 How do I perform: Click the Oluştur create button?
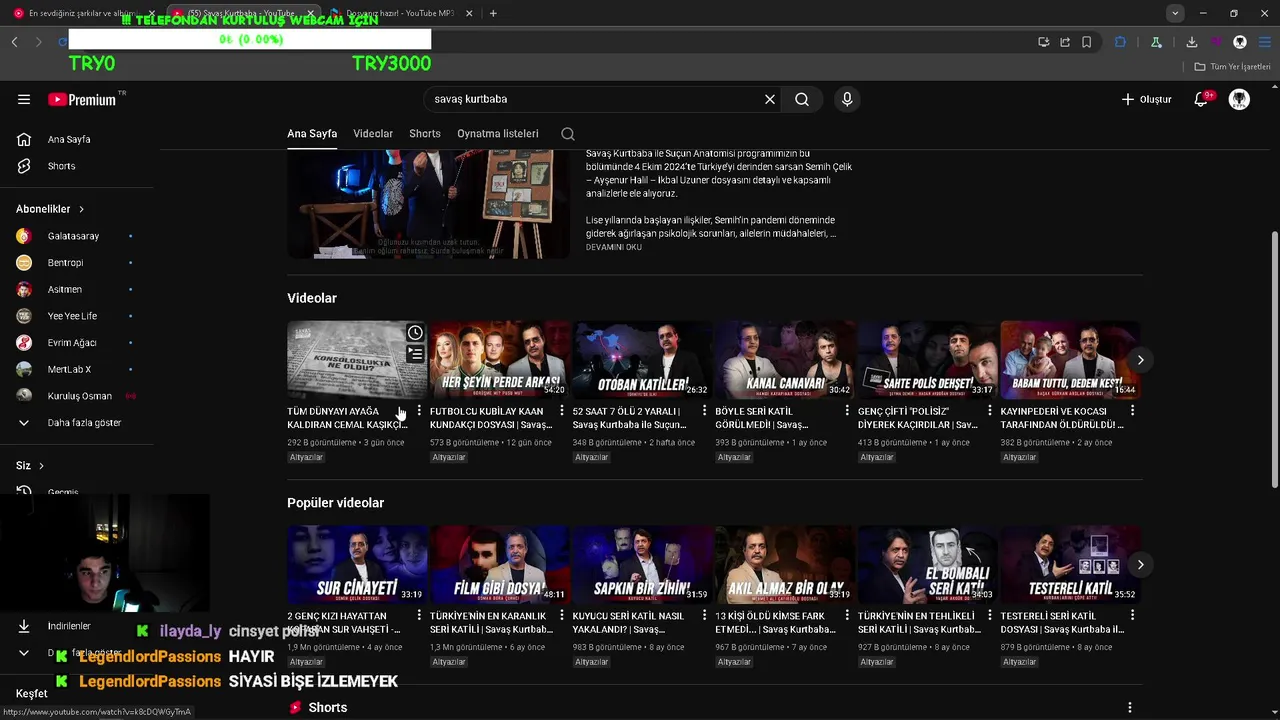(x=1146, y=99)
